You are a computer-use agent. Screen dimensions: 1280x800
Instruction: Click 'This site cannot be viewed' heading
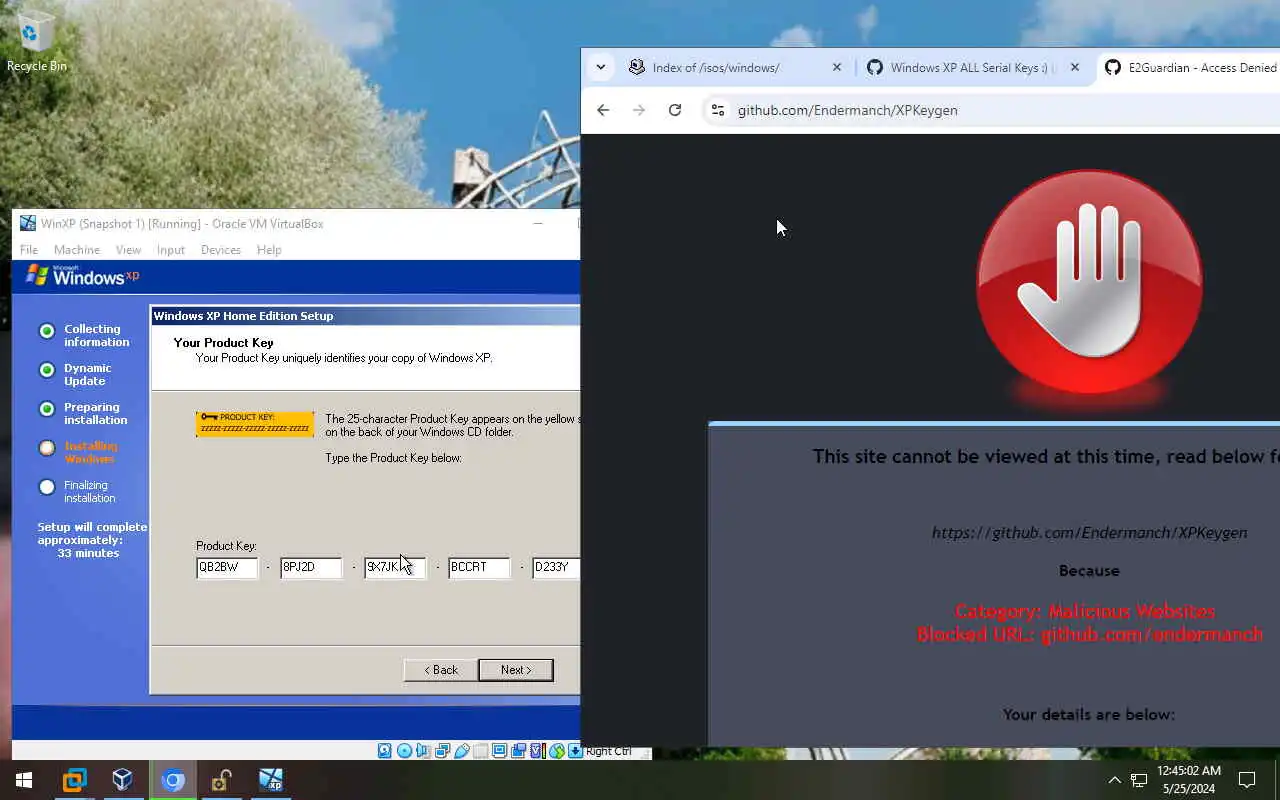tap(1046, 457)
